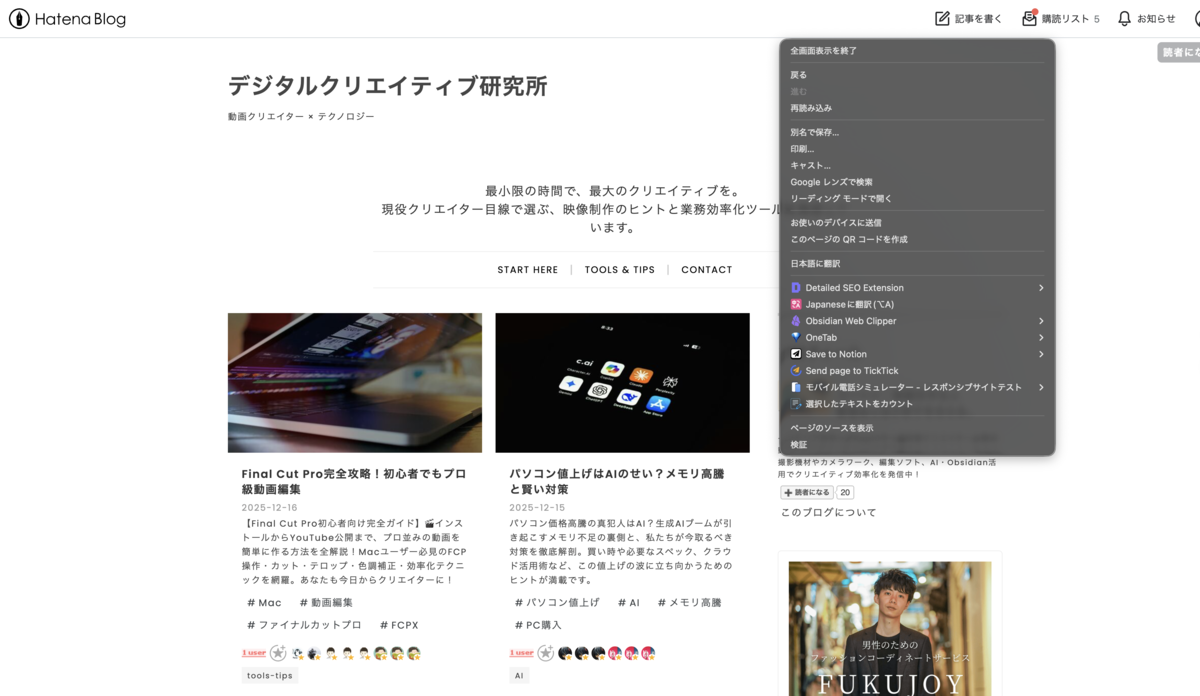Screen dimensions: 1200x696
Task: Click the Send page to TickTick icon
Action: point(795,370)
